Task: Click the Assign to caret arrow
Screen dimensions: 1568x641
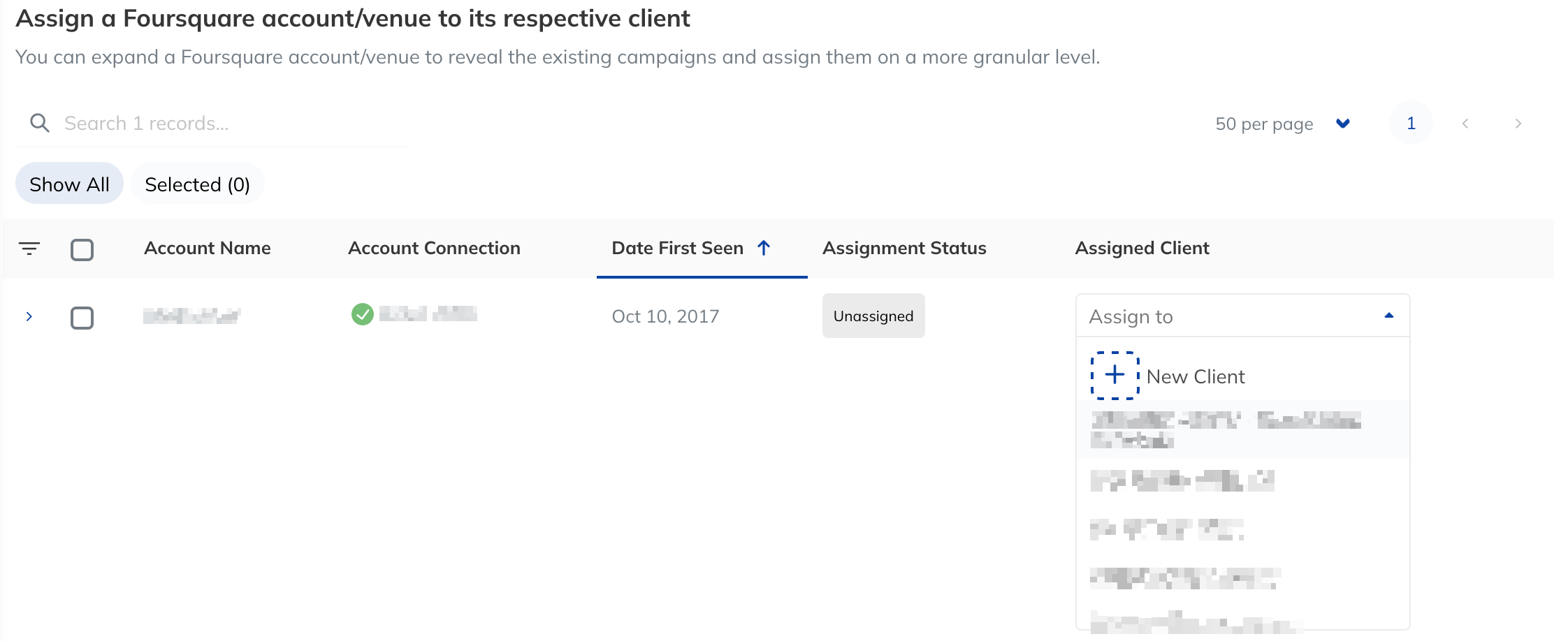Action: click(1389, 316)
